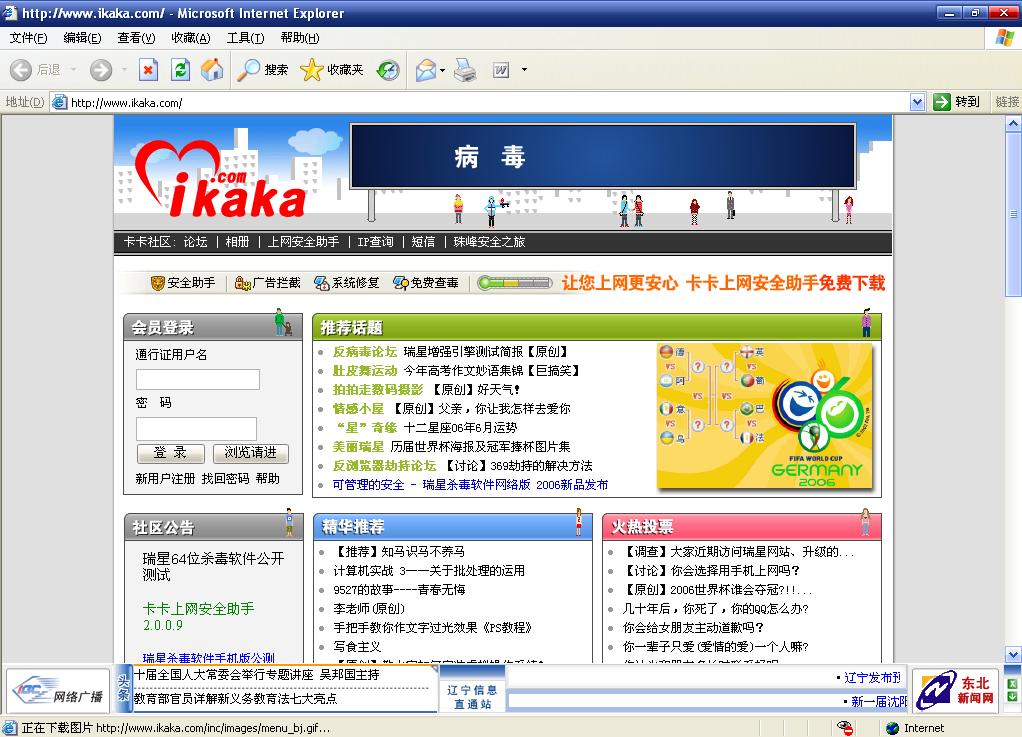This screenshot has width=1022, height=737.
Task: Click the 密码 password input field
Action: (x=196, y=429)
